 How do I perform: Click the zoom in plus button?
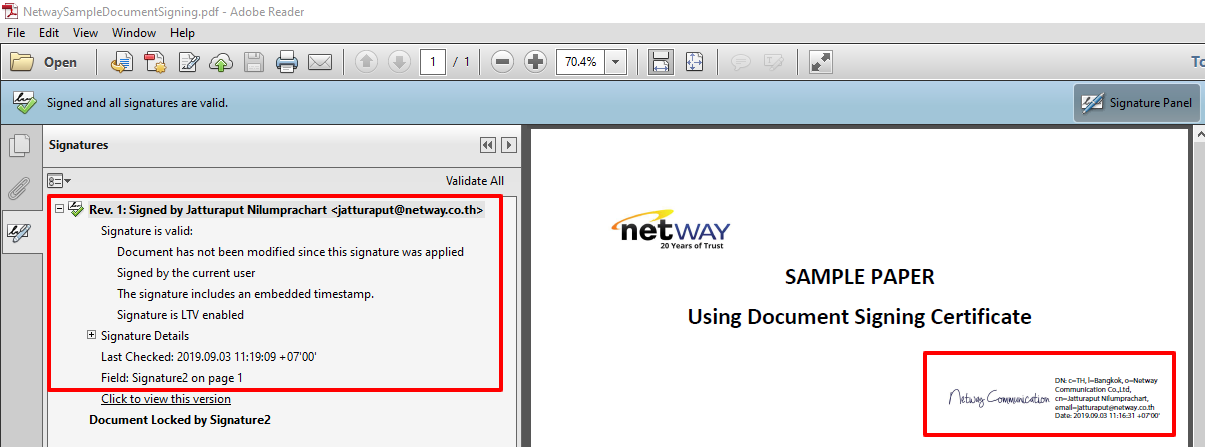point(535,62)
